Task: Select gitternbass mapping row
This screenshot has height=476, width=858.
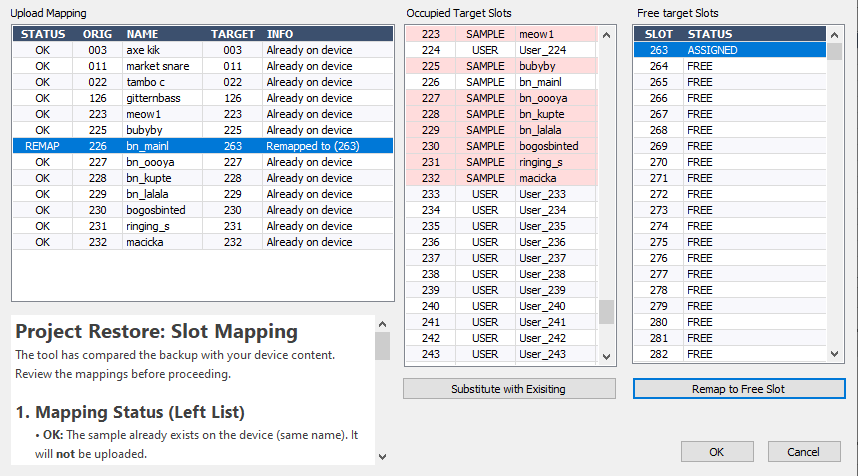Action: [x=202, y=98]
